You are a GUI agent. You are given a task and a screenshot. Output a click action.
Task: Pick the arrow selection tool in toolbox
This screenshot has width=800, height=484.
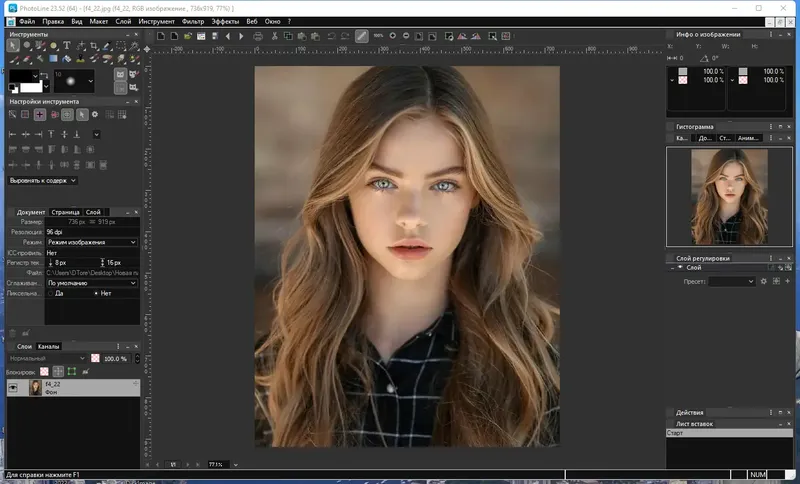[x=11, y=46]
